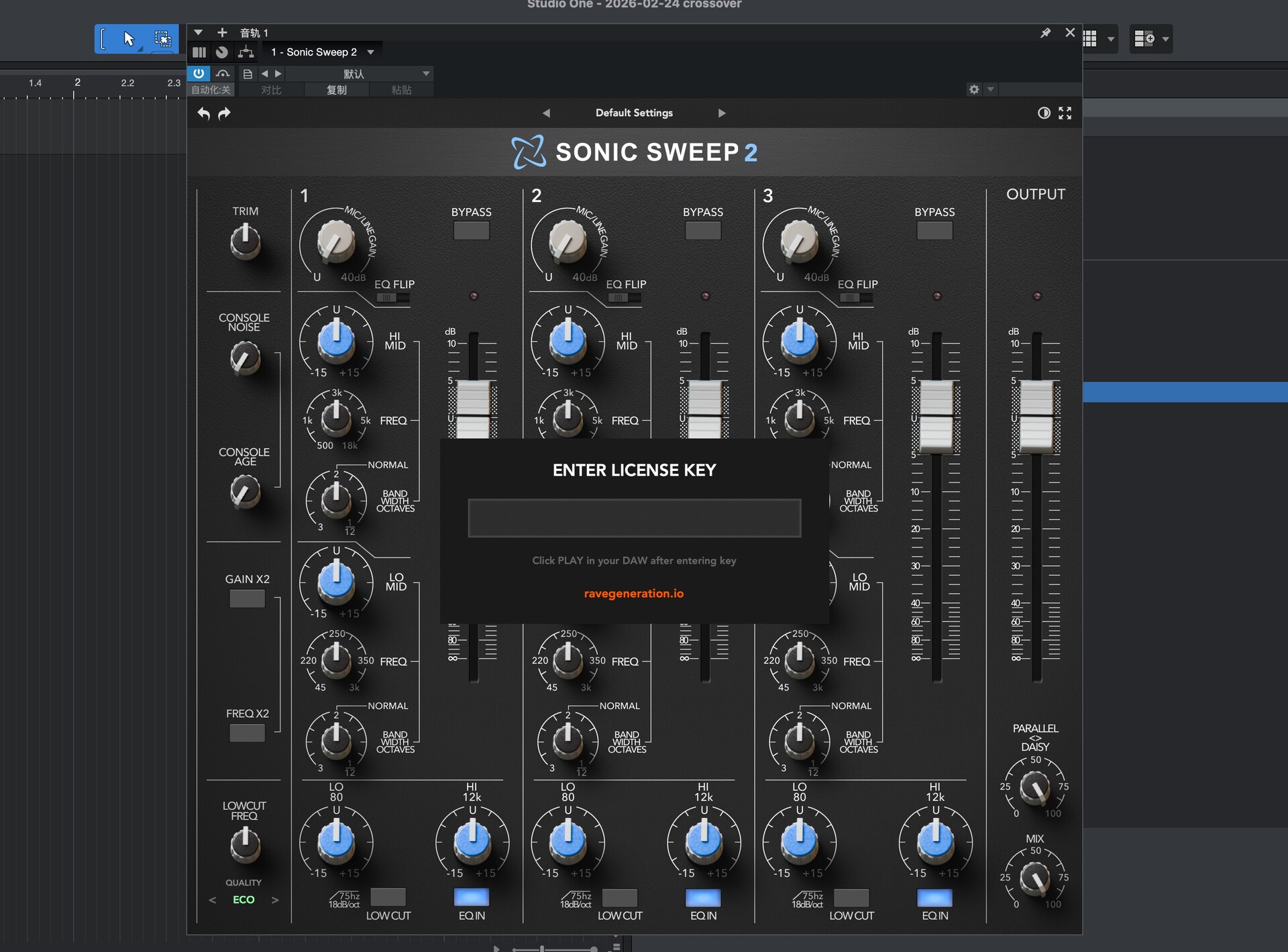Image resolution: width=1288 pixels, height=952 pixels.
Task: Toggle the plugin fullscreen resize icon
Action: tap(1065, 113)
